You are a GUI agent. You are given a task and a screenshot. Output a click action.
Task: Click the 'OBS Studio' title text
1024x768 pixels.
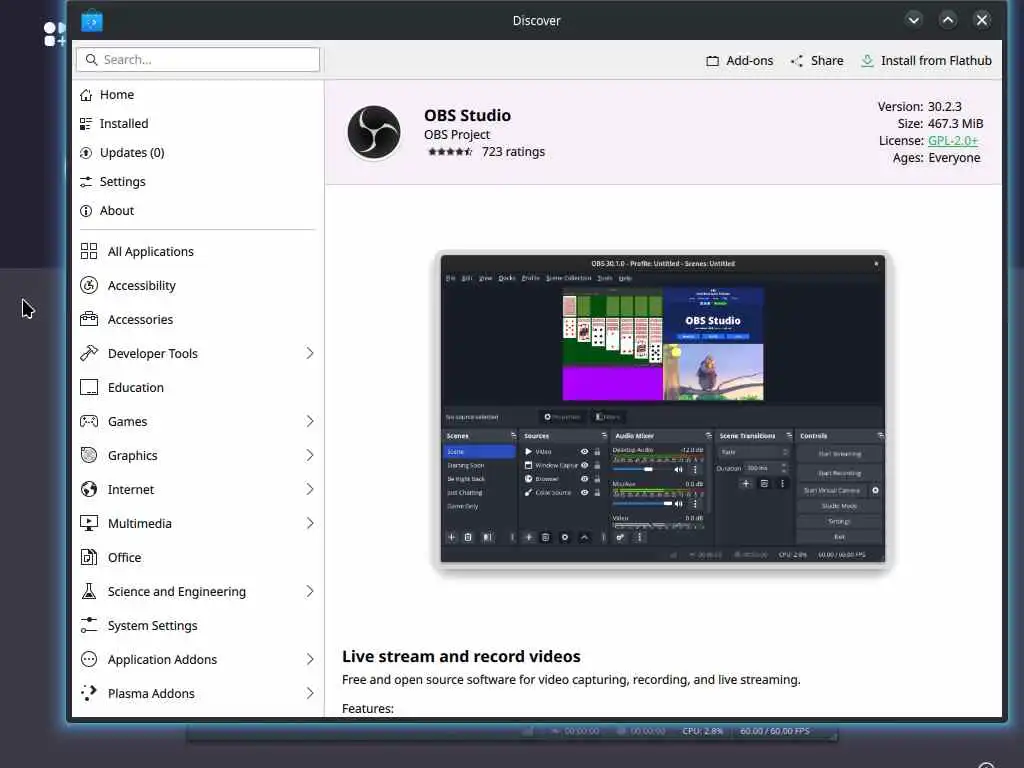click(x=468, y=116)
